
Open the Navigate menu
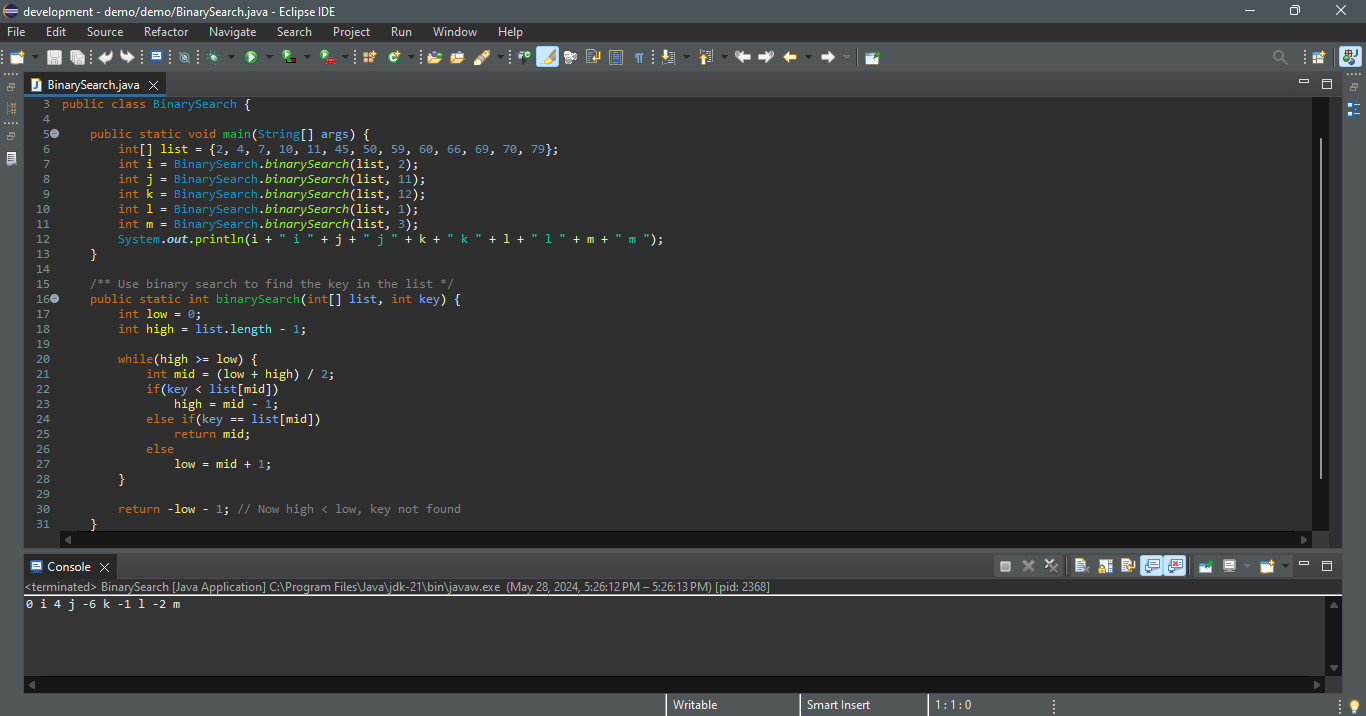[x=232, y=32]
